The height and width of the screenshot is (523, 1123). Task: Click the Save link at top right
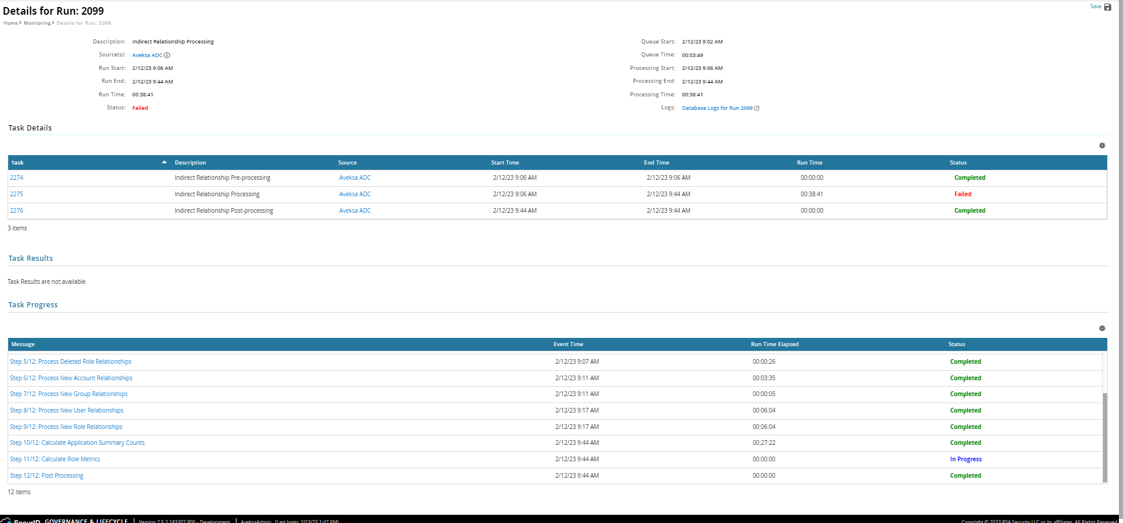click(1095, 7)
